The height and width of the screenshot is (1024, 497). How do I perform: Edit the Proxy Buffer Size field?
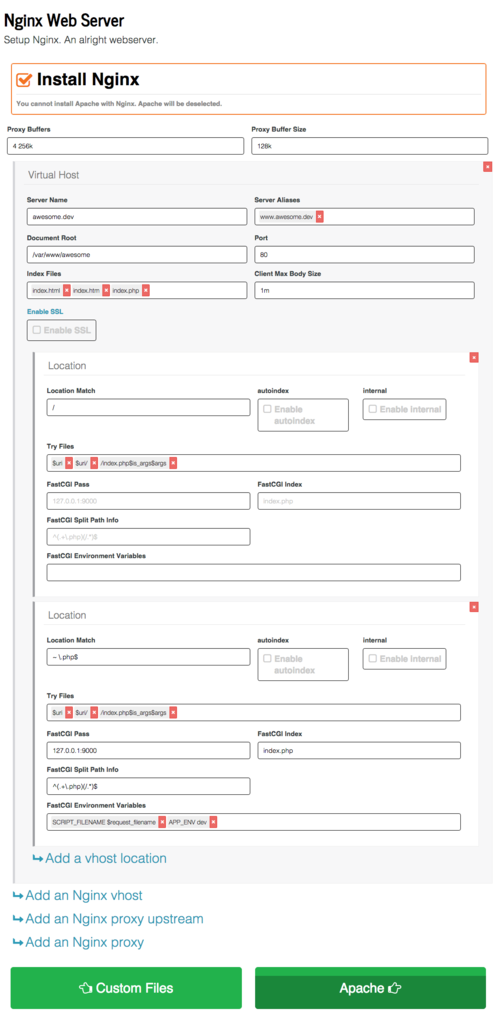370,146
